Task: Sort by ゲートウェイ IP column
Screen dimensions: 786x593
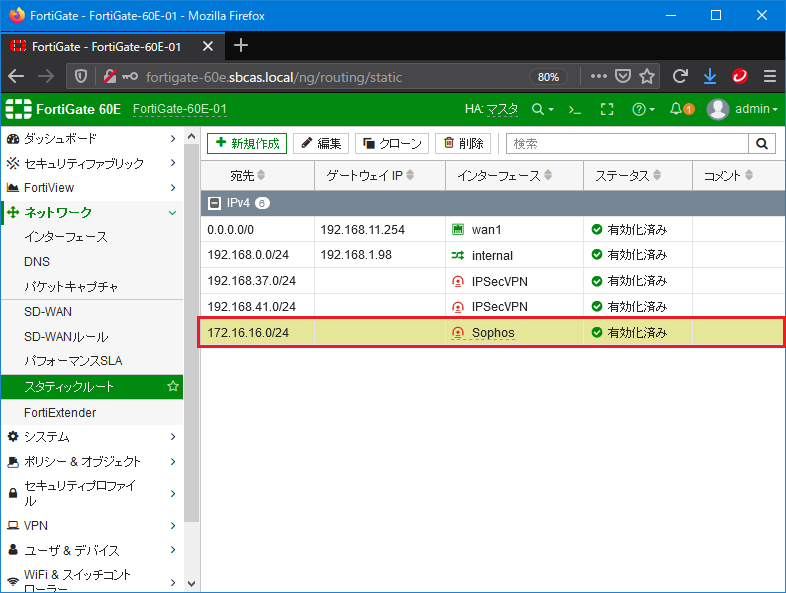Action: 379,175
